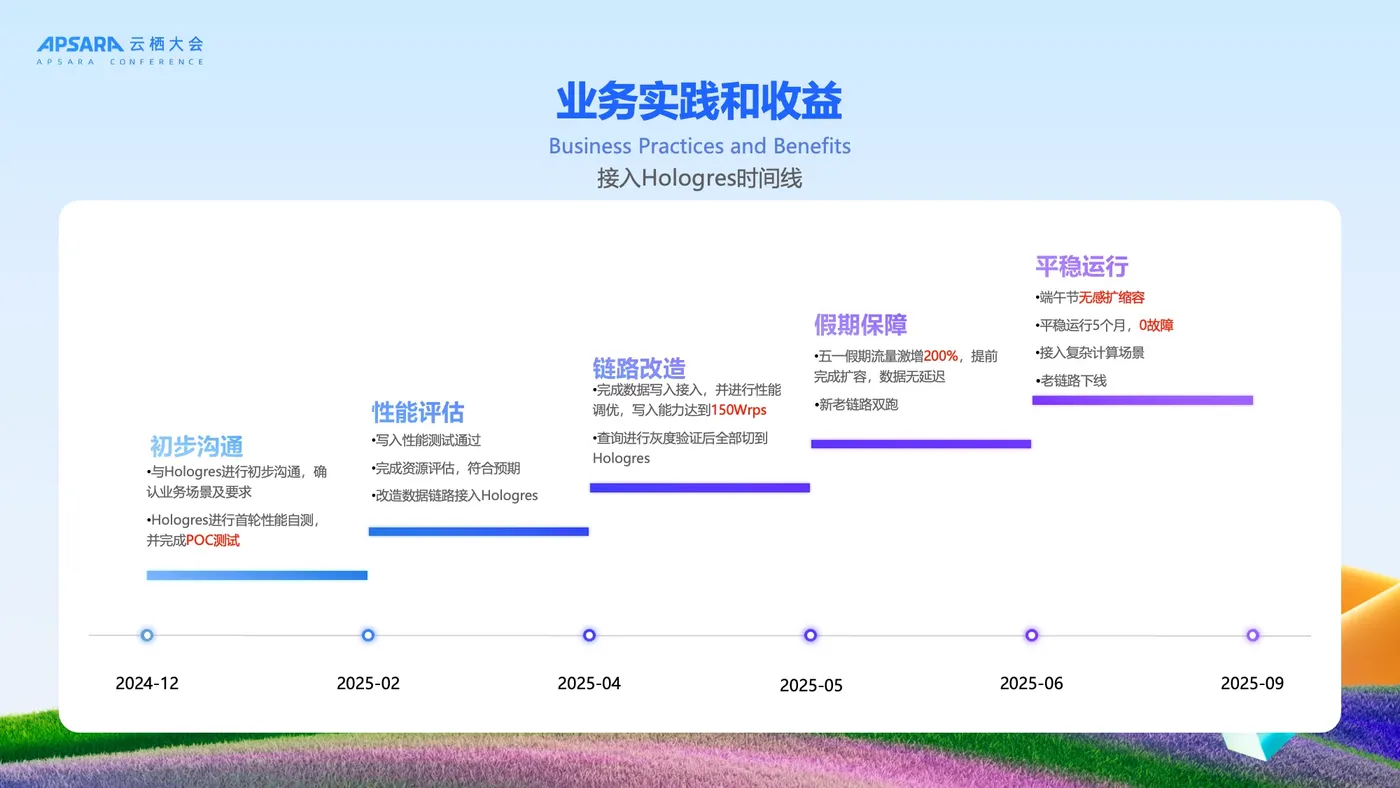The image size is (1400, 788).
Task: Click the date label 2024-12
Action: tap(147, 684)
